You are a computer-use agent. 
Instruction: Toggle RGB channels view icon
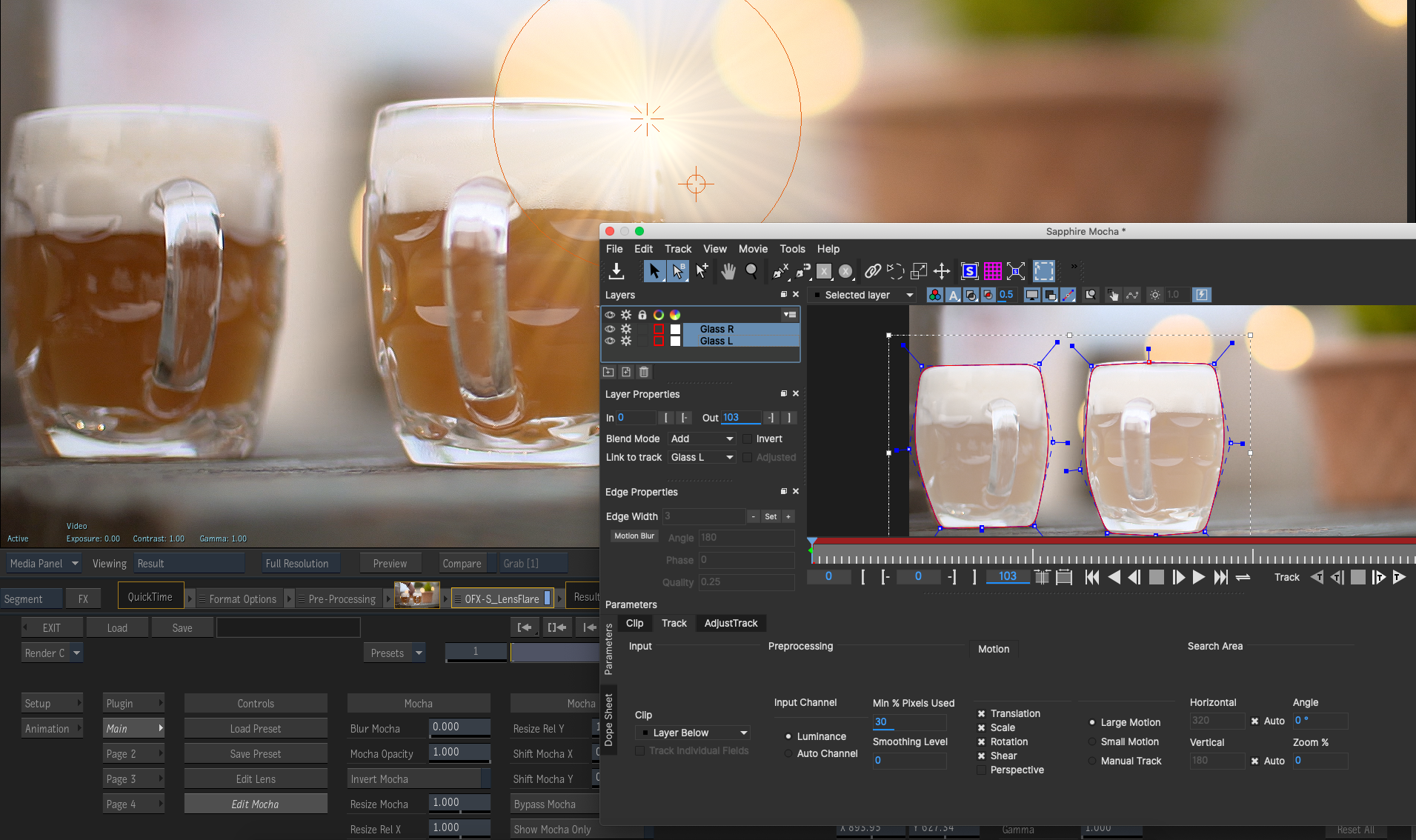pos(935,295)
